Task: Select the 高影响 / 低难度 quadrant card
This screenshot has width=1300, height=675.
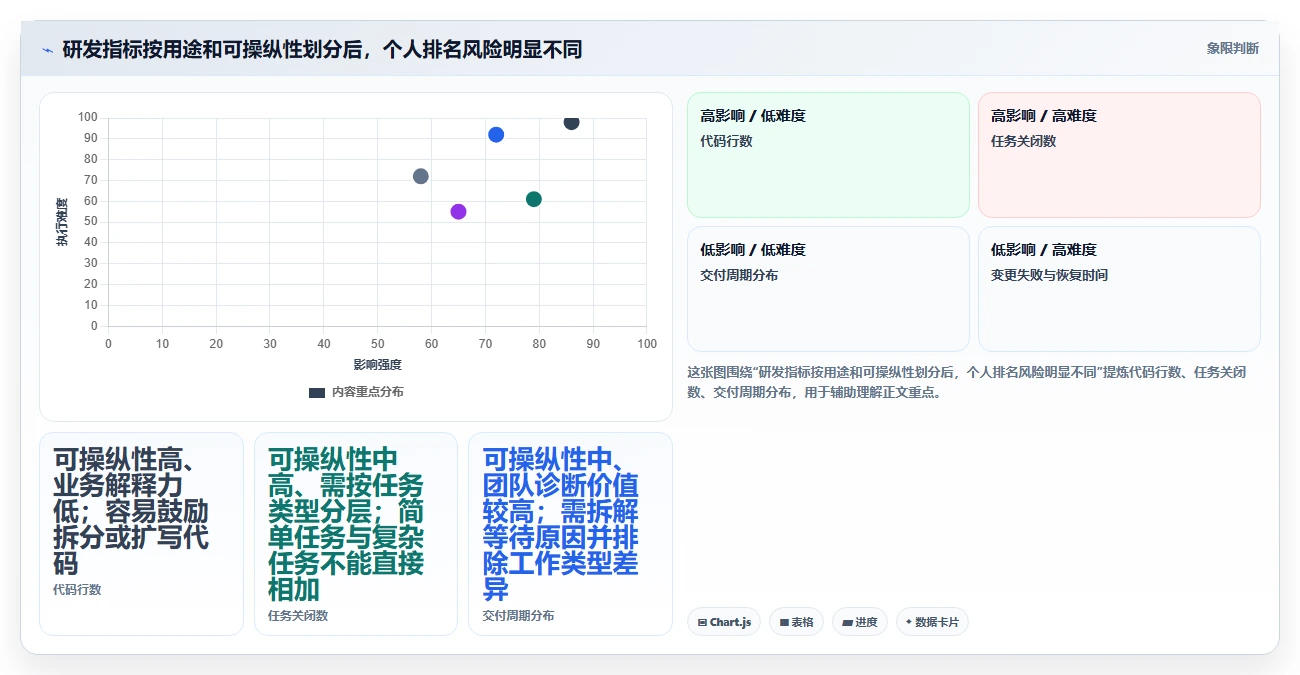Action: click(828, 155)
